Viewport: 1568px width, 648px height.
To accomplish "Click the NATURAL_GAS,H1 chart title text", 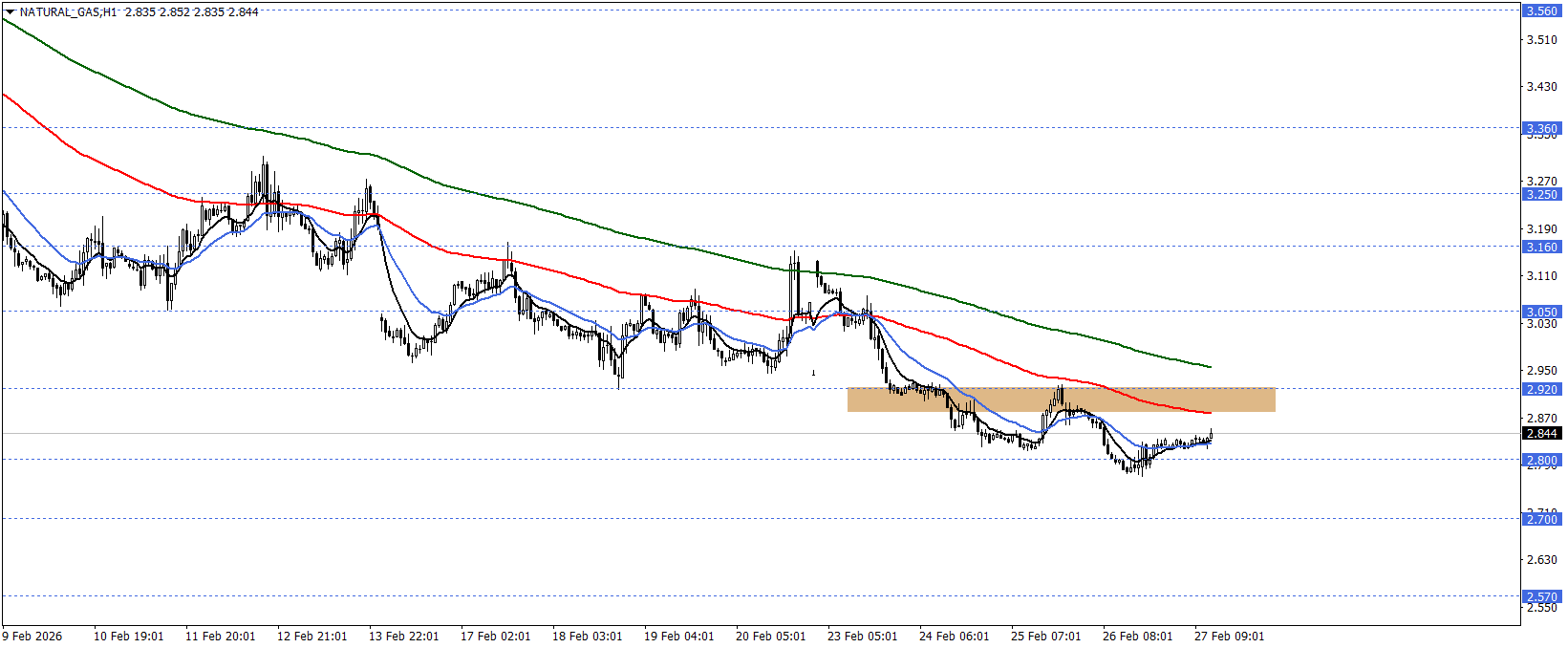I will click(x=69, y=12).
